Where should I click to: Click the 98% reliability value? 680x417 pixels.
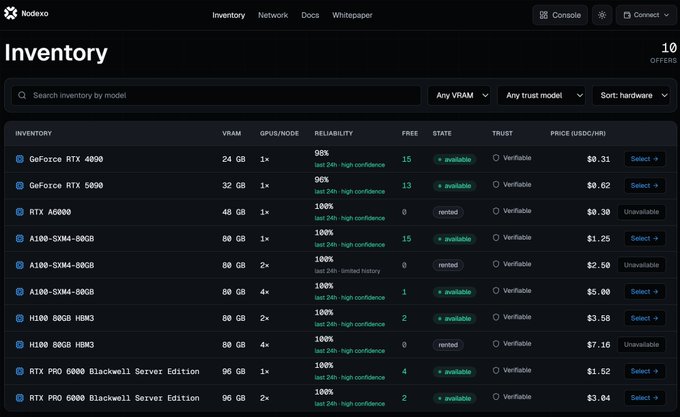click(x=322, y=153)
